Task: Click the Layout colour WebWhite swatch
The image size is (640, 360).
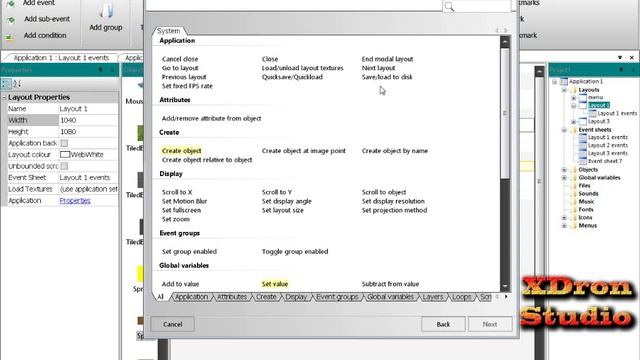Action: tap(65, 155)
